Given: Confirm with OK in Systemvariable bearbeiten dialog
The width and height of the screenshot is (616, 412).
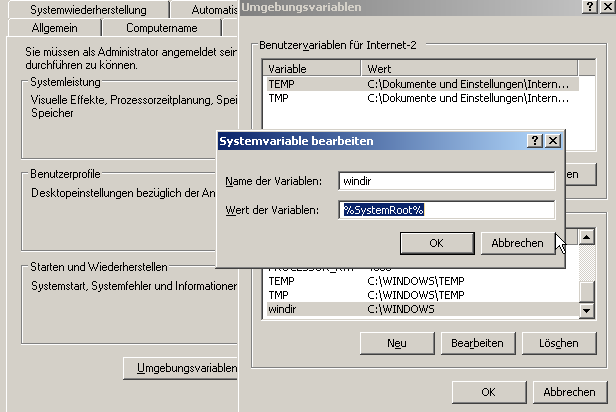Looking at the screenshot, I should 436,243.
